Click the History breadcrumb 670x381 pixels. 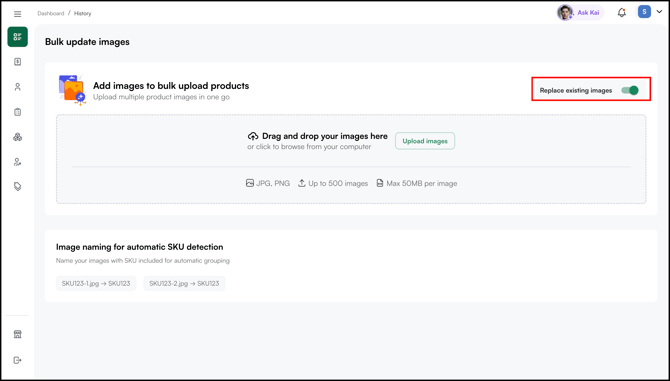pos(82,13)
